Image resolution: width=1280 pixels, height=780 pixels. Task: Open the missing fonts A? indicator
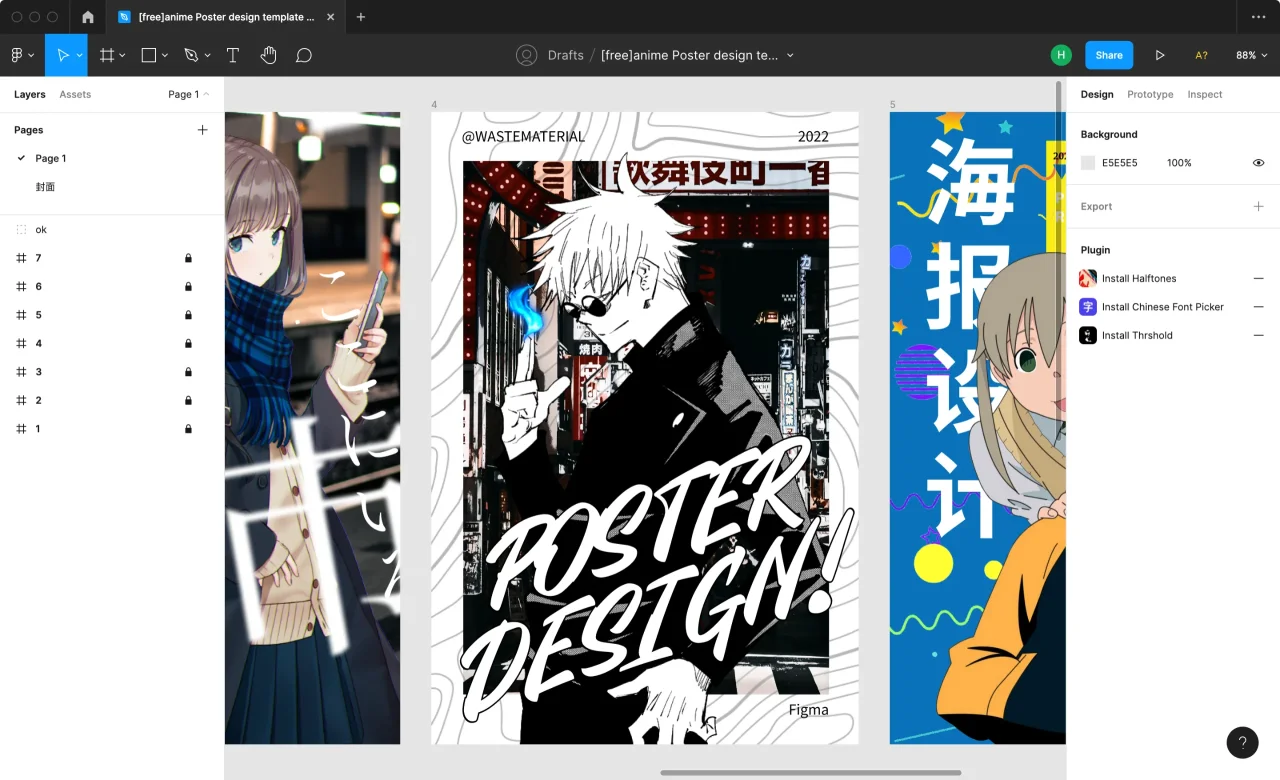point(1201,55)
